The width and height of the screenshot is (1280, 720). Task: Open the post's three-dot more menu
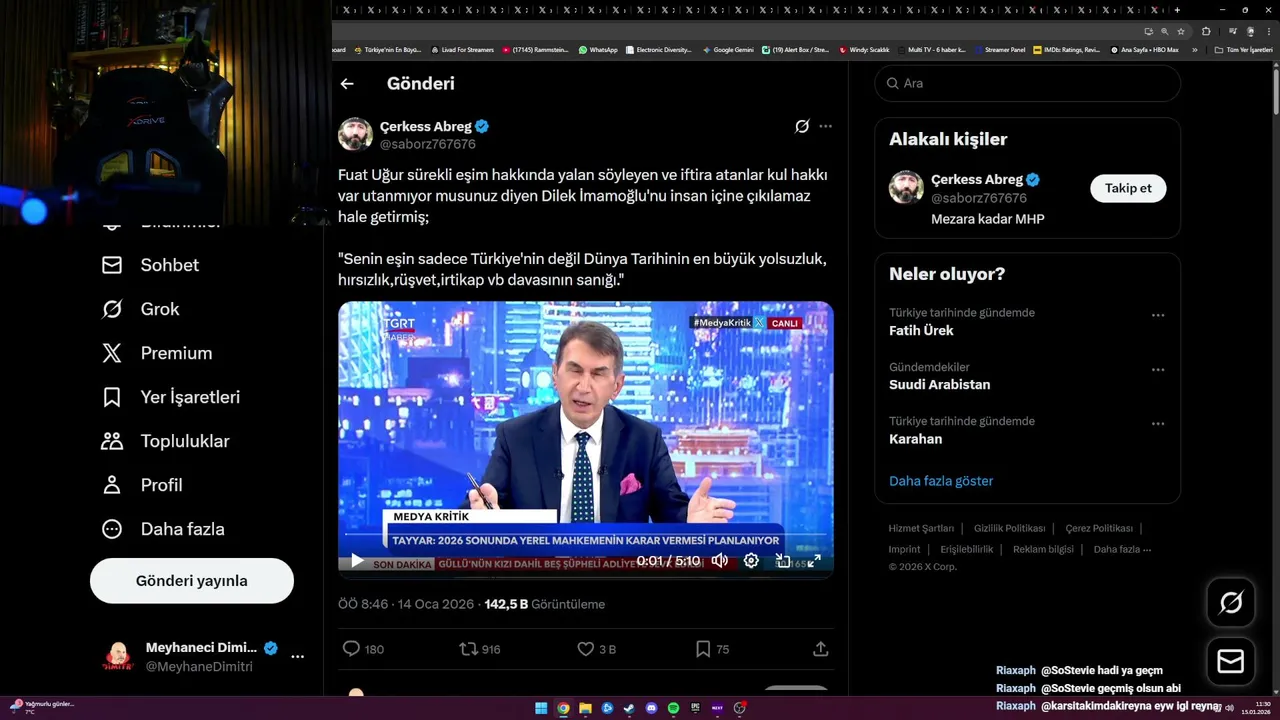click(x=825, y=126)
